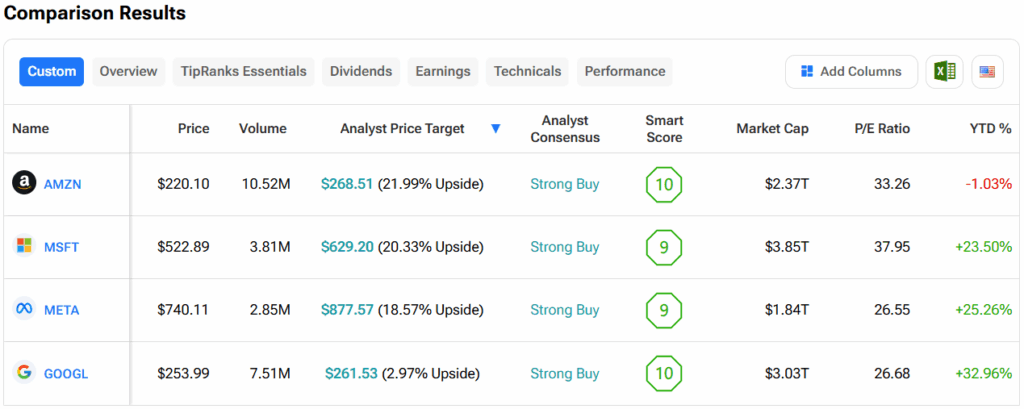The height and width of the screenshot is (409, 1024).
Task: Click MSFT $629.20 price target
Action: click(347, 247)
